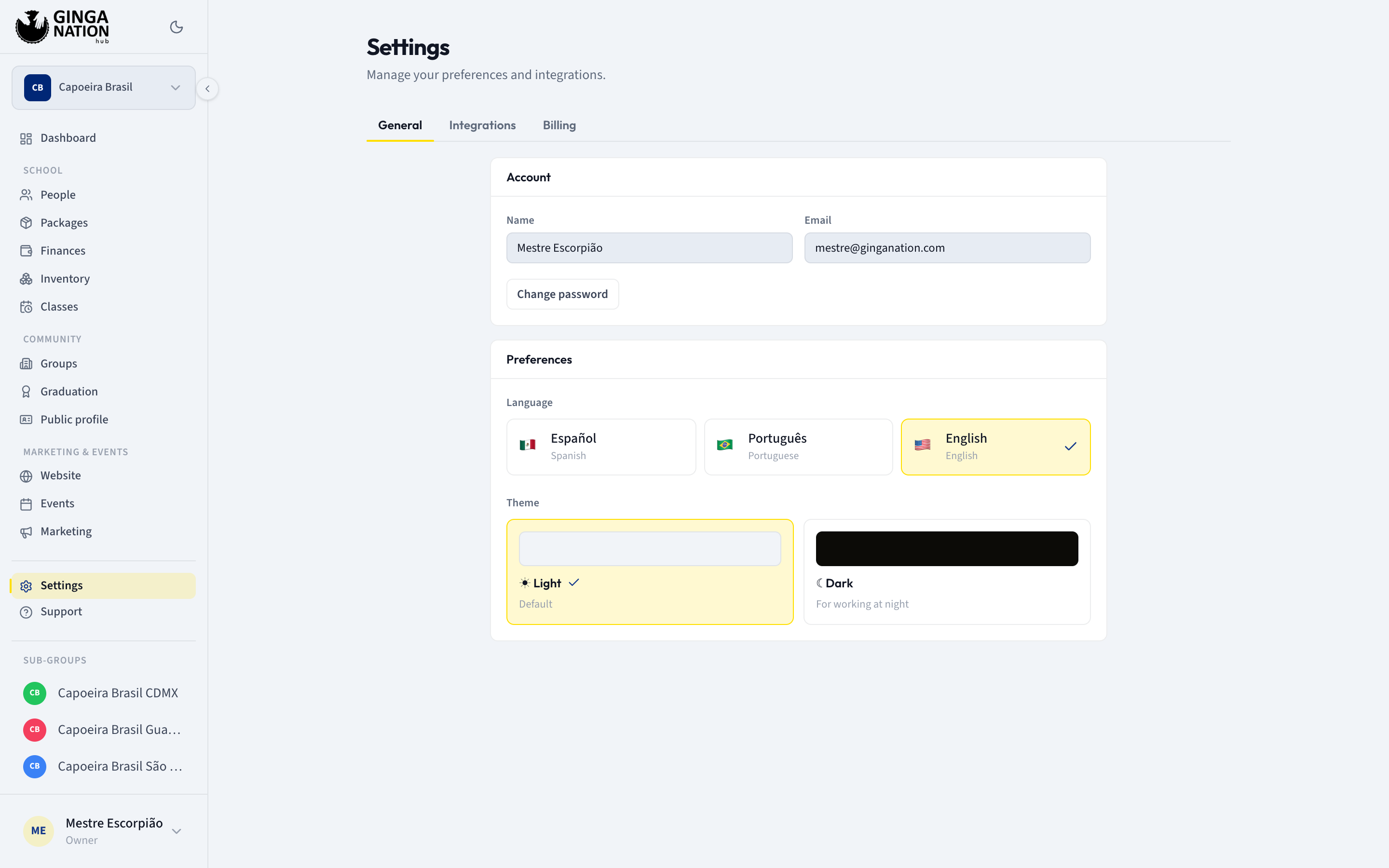Open Packages via its box icon
The width and height of the screenshot is (1389, 868).
26,223
